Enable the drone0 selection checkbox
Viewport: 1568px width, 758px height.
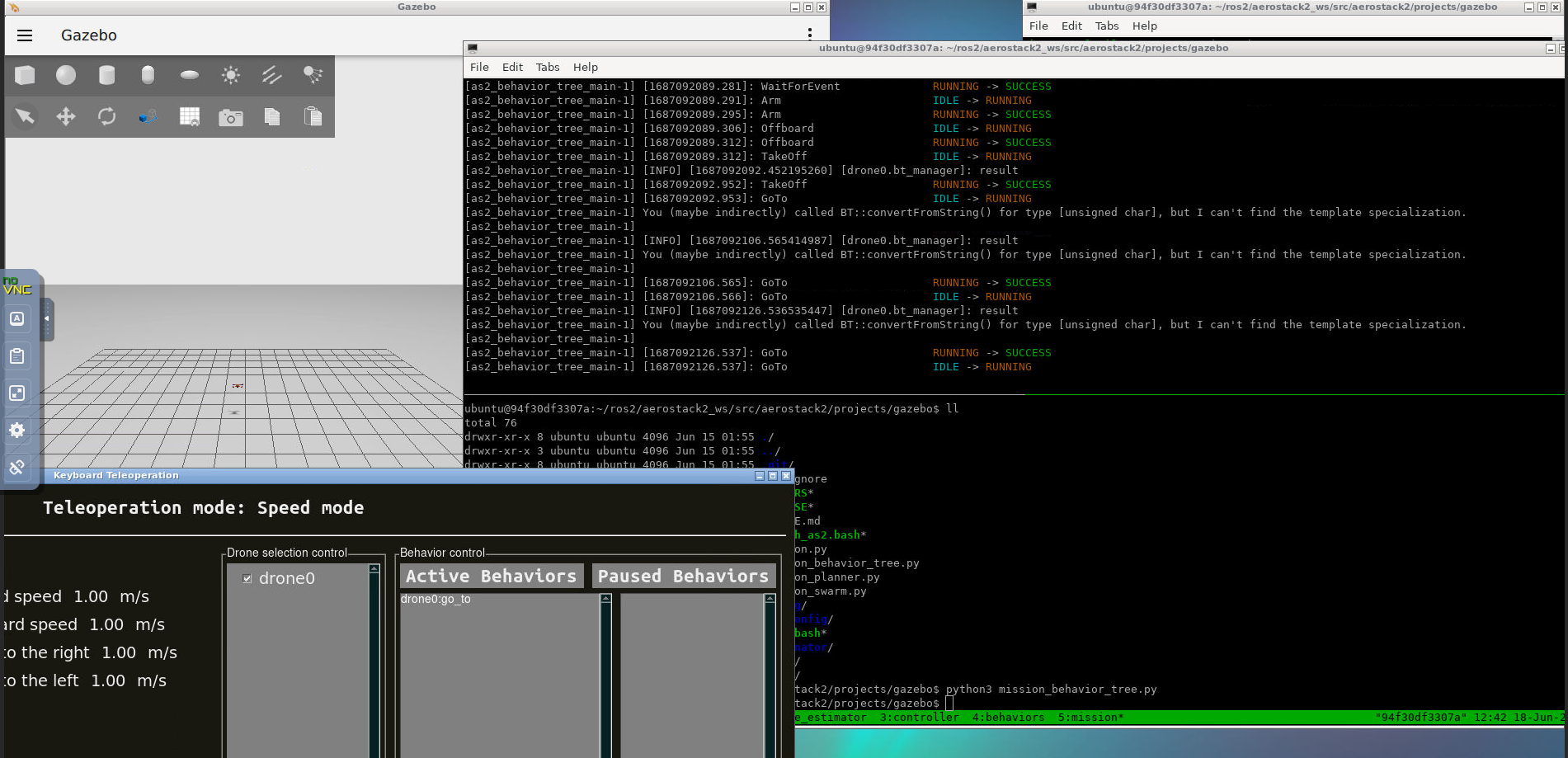(247, 578)
